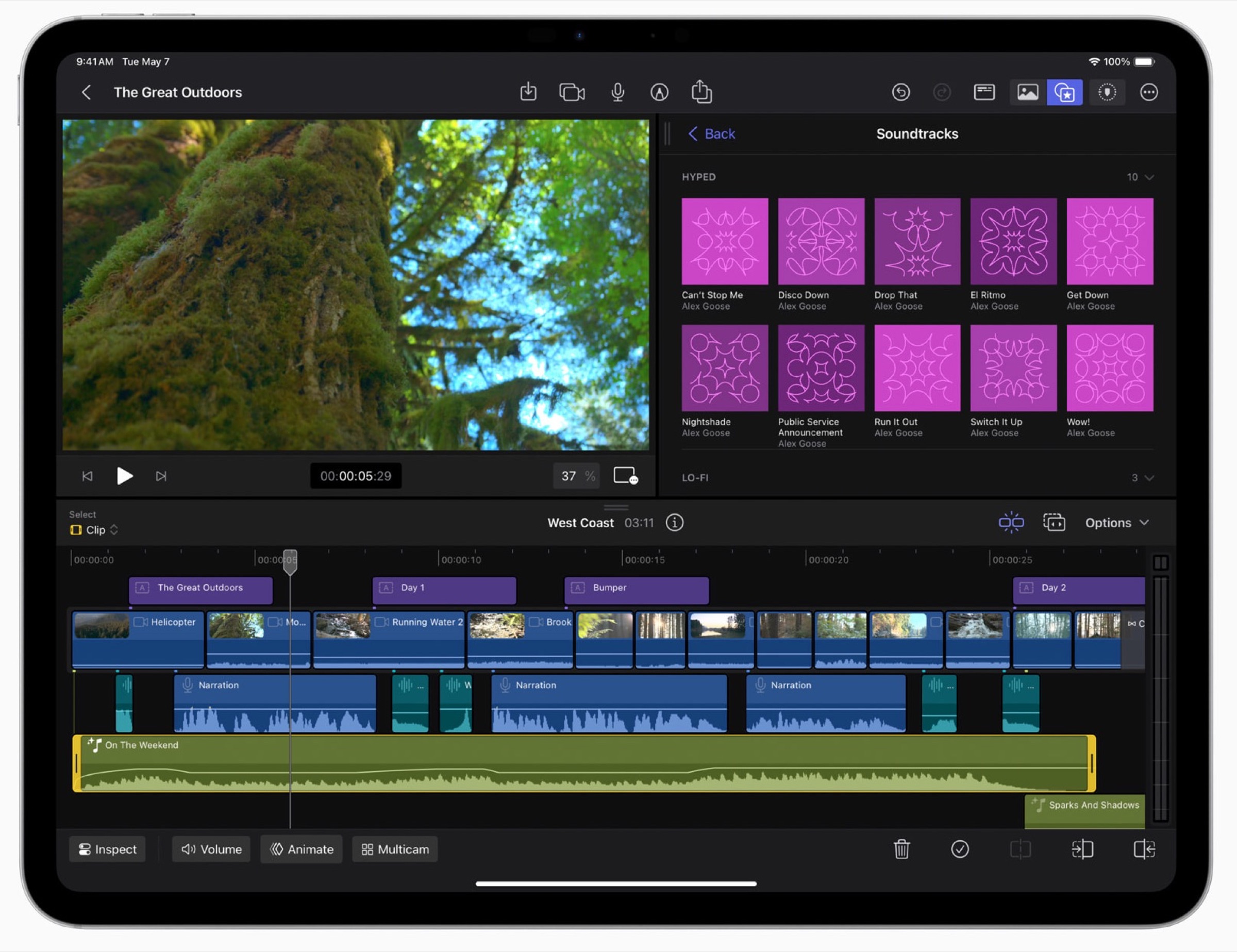Toggle the content browser star button
This screenshot has height=952, width=1237.
[1064, 92]
